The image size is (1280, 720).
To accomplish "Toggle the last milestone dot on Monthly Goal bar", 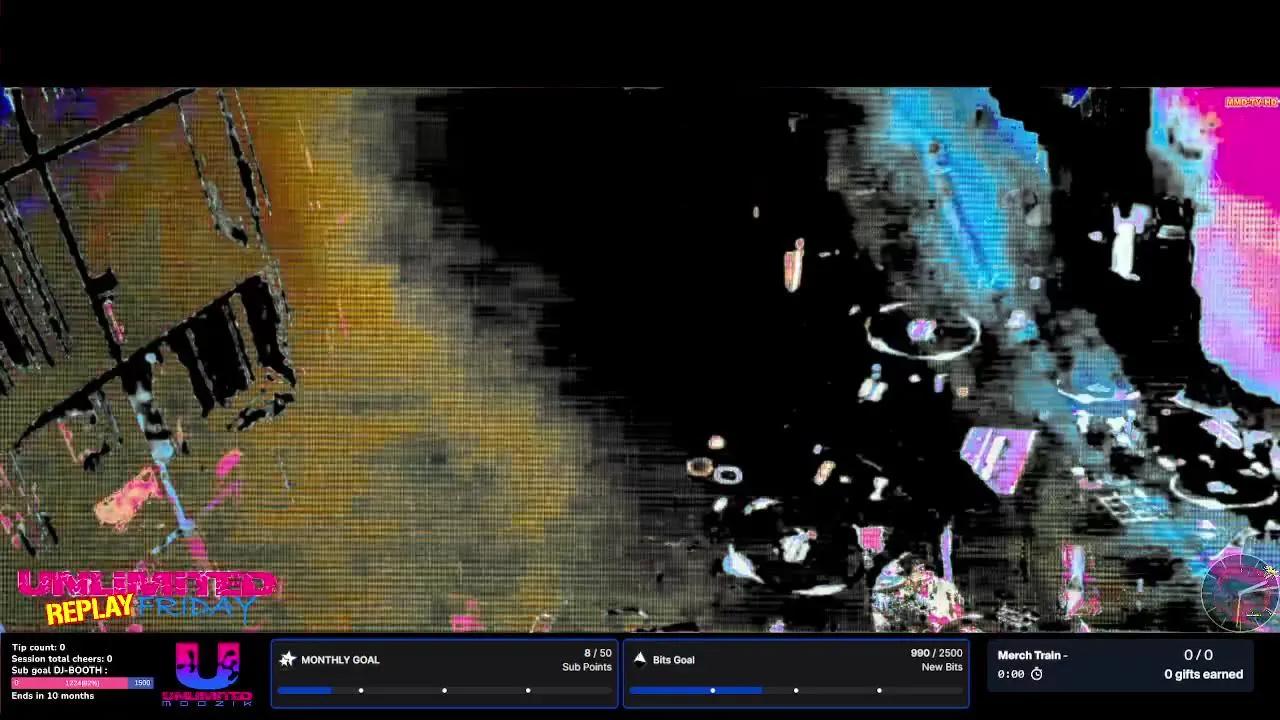I will point(528,690).
